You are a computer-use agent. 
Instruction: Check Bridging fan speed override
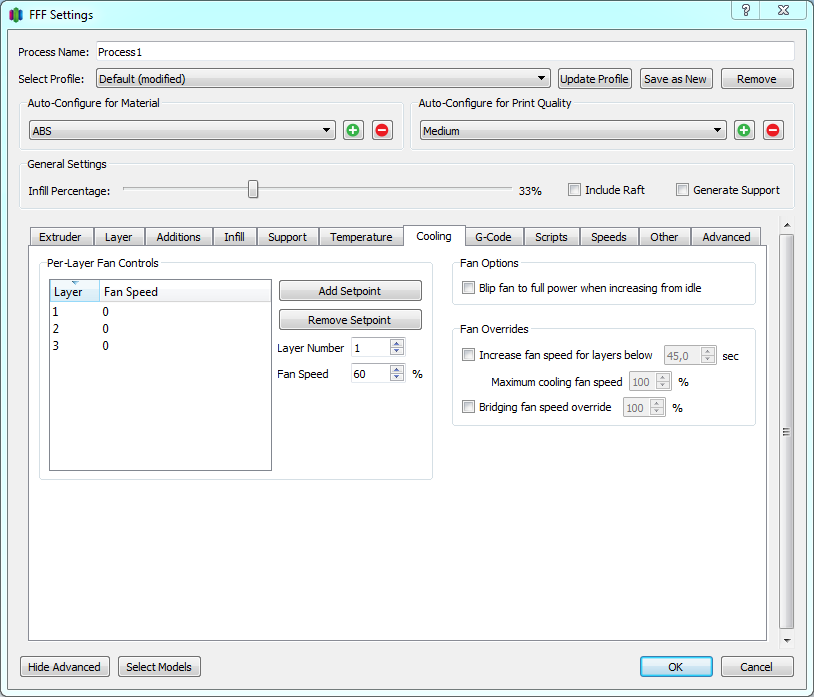[469, 407]
